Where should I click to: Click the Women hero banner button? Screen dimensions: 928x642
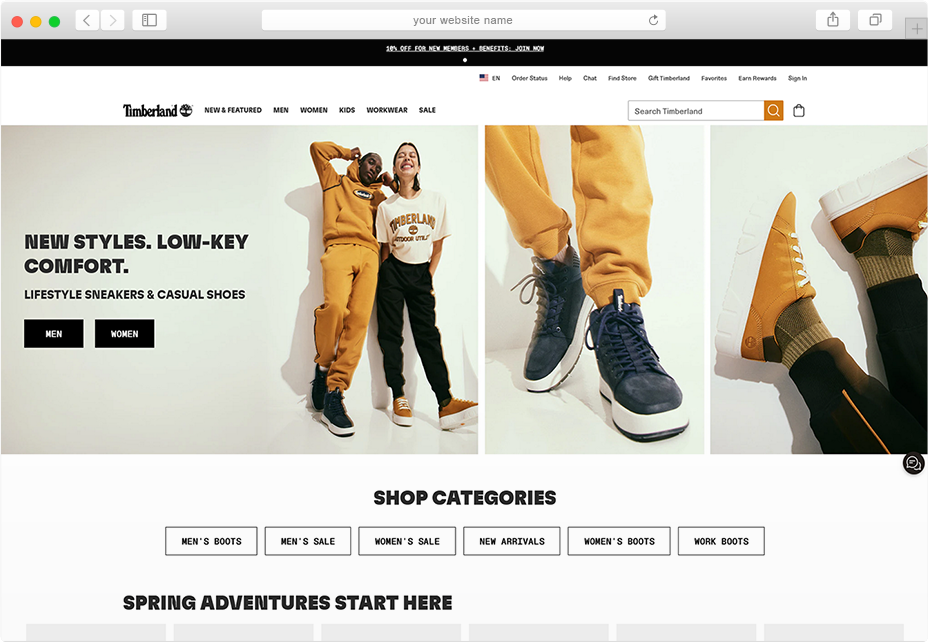coord(124,334)
